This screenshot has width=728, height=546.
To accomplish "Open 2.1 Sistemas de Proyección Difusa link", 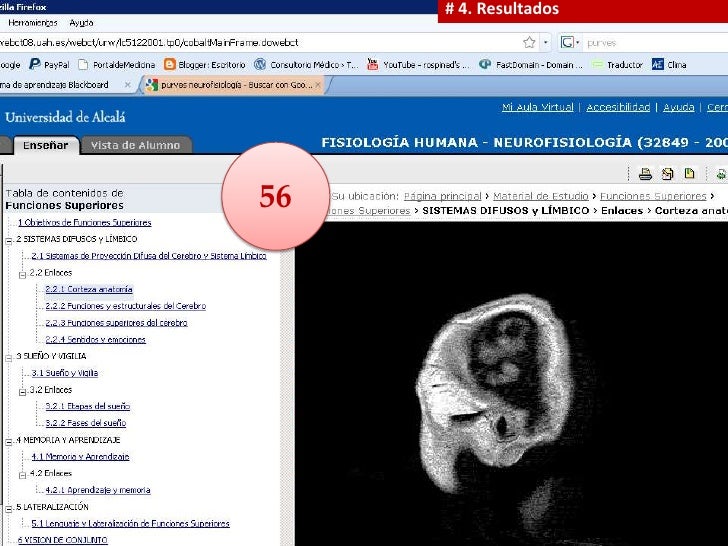I will [x=149, y=256].
